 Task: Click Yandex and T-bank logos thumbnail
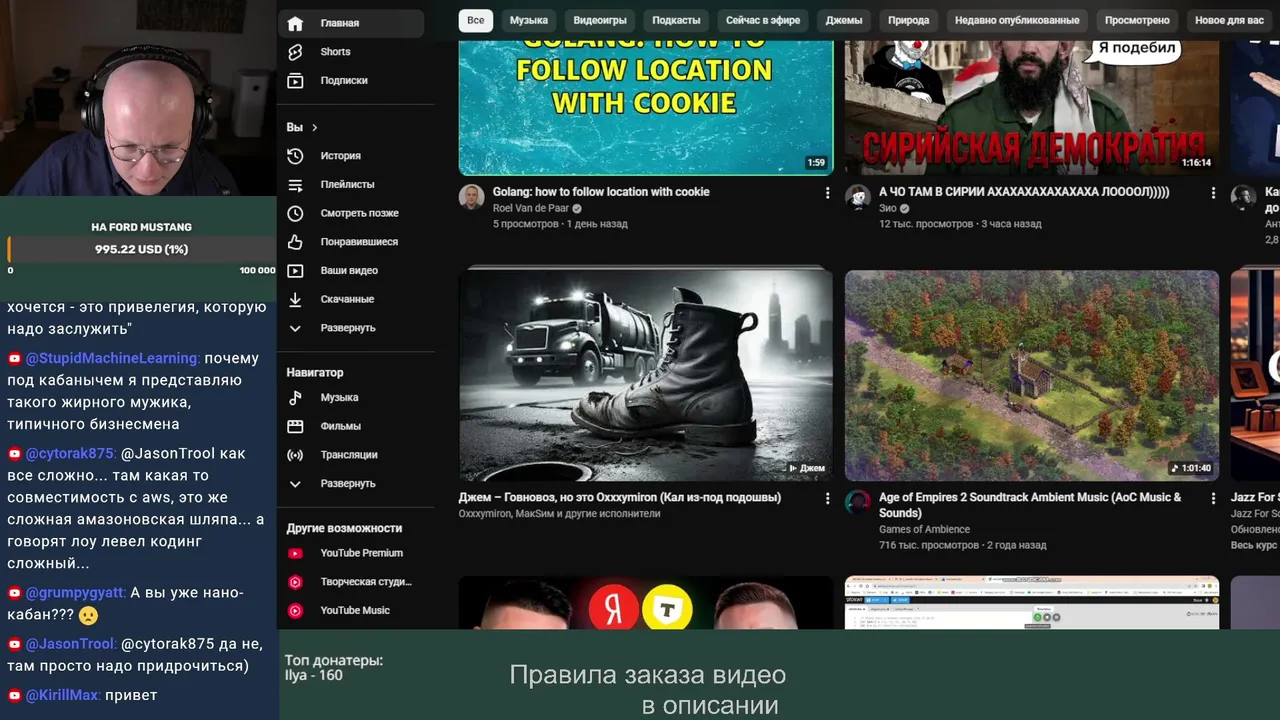(646, 602)
